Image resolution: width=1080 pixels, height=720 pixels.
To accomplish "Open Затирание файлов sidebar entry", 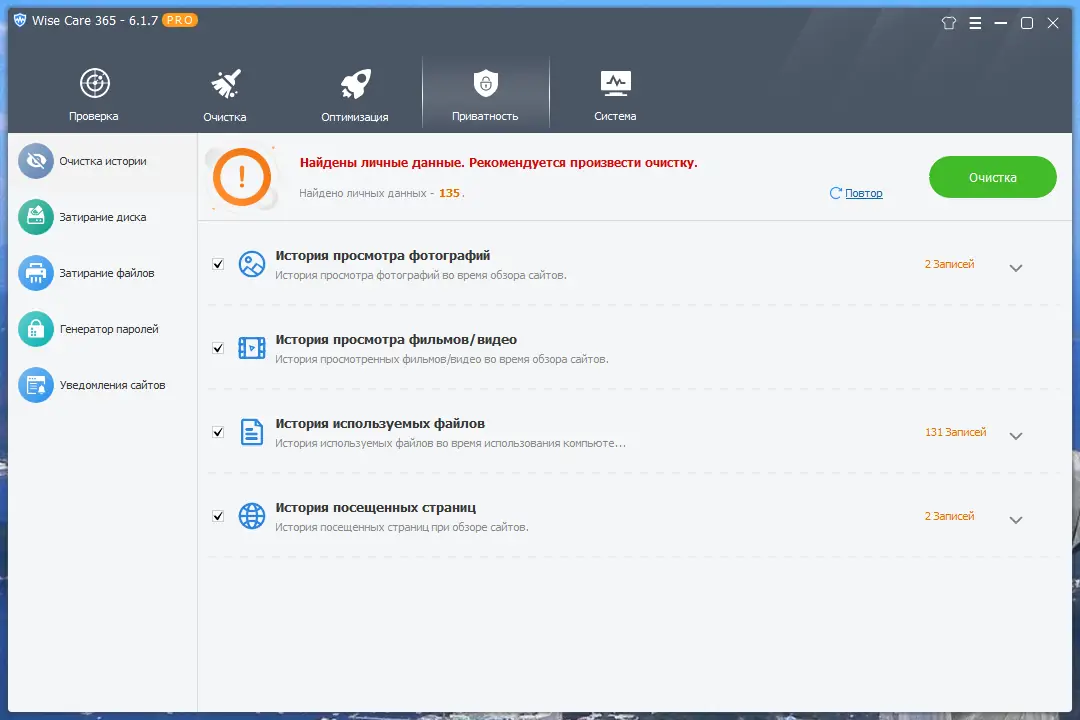I will [x=103, y=273].
